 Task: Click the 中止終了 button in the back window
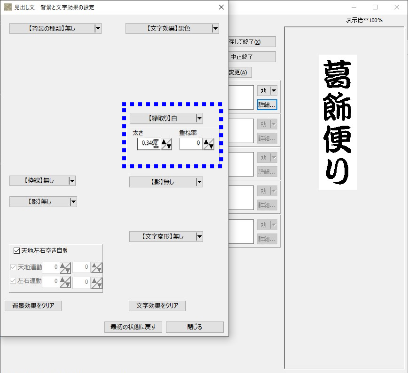click(x=252, y=57)
